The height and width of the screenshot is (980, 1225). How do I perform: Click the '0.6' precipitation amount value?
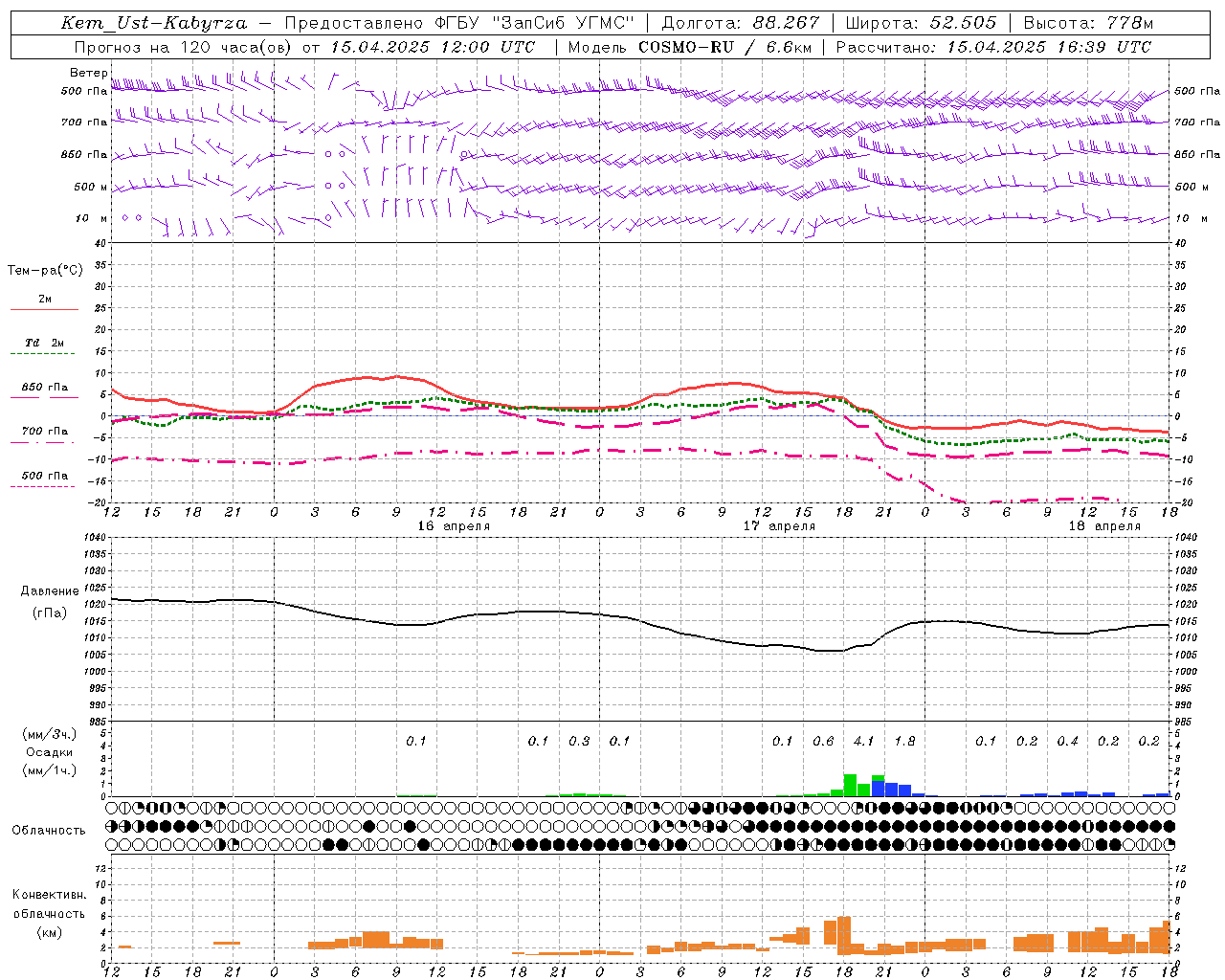click(x=823, y=741)
